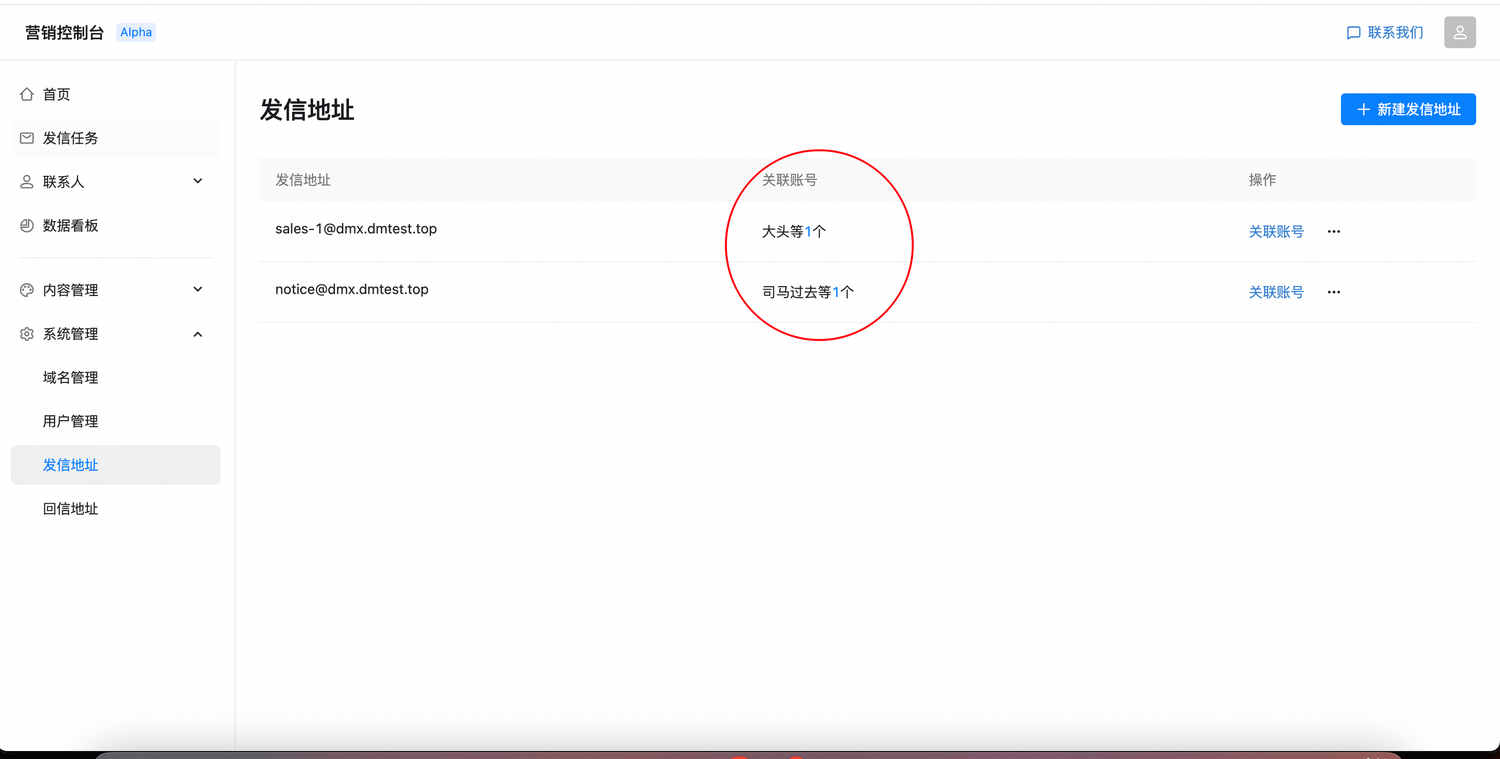Click the envelope icon beside 发信任务
Image resolution: width=1500 pixels, height=759 pixels.
[x=27, y=138]
